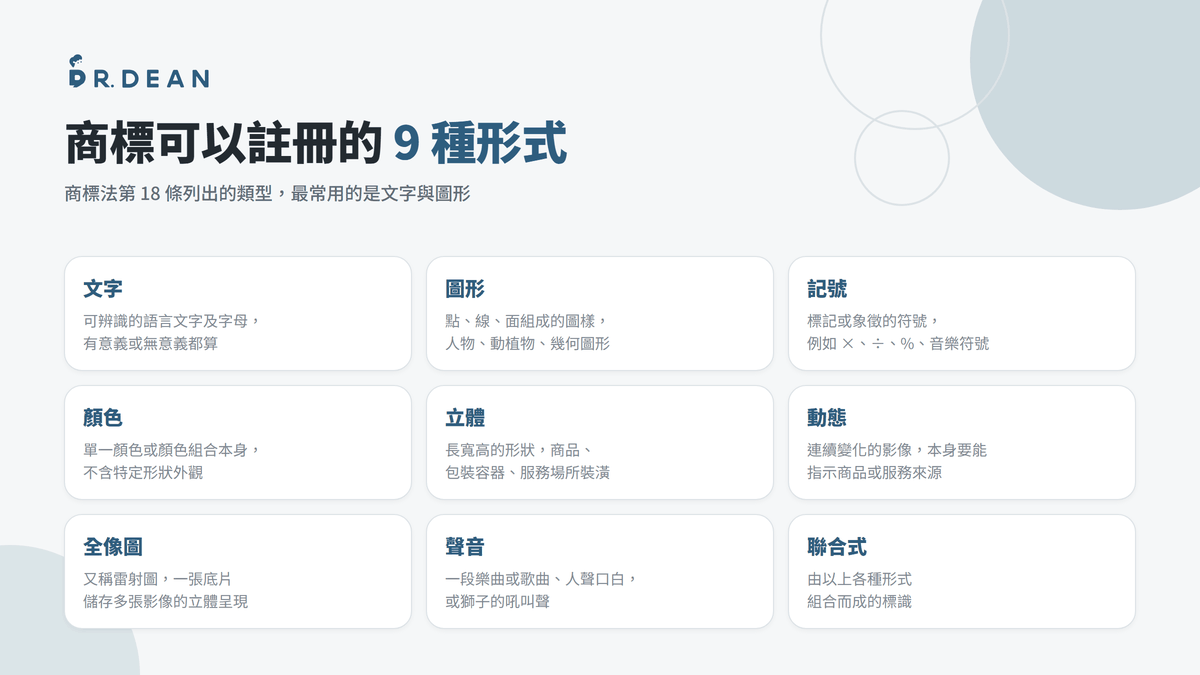Click the line 組合而成的標識

(x=859, y=601)
